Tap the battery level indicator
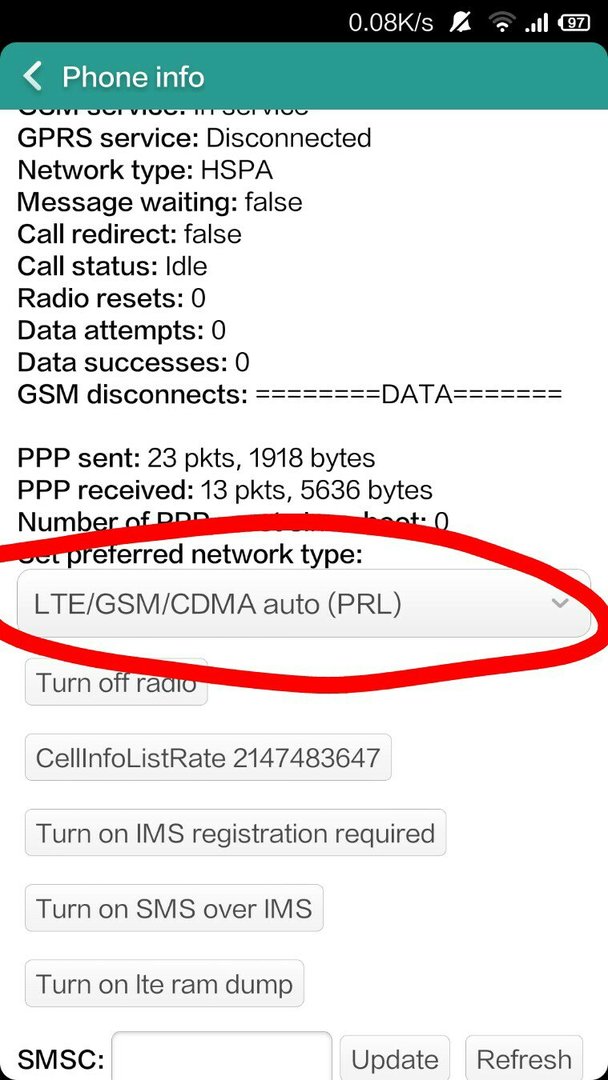Viewport: 608px width, 1080px height. click(x=574, y=23)
